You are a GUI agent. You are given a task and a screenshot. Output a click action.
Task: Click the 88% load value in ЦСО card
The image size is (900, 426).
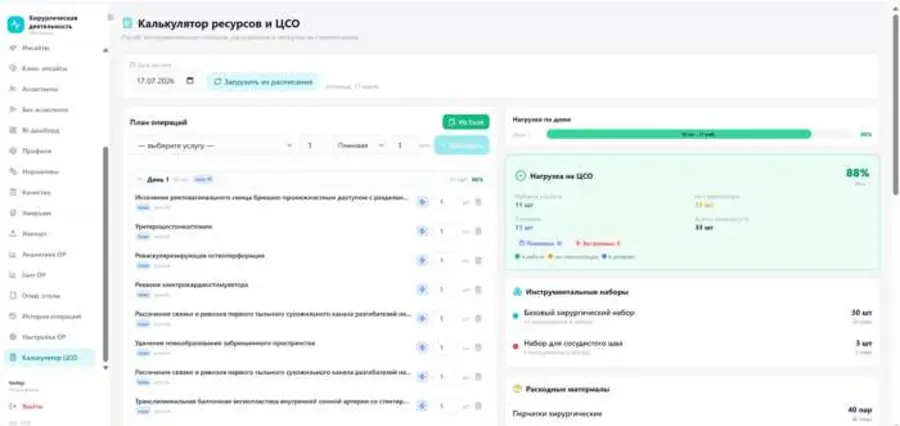[x=858, y=173]
